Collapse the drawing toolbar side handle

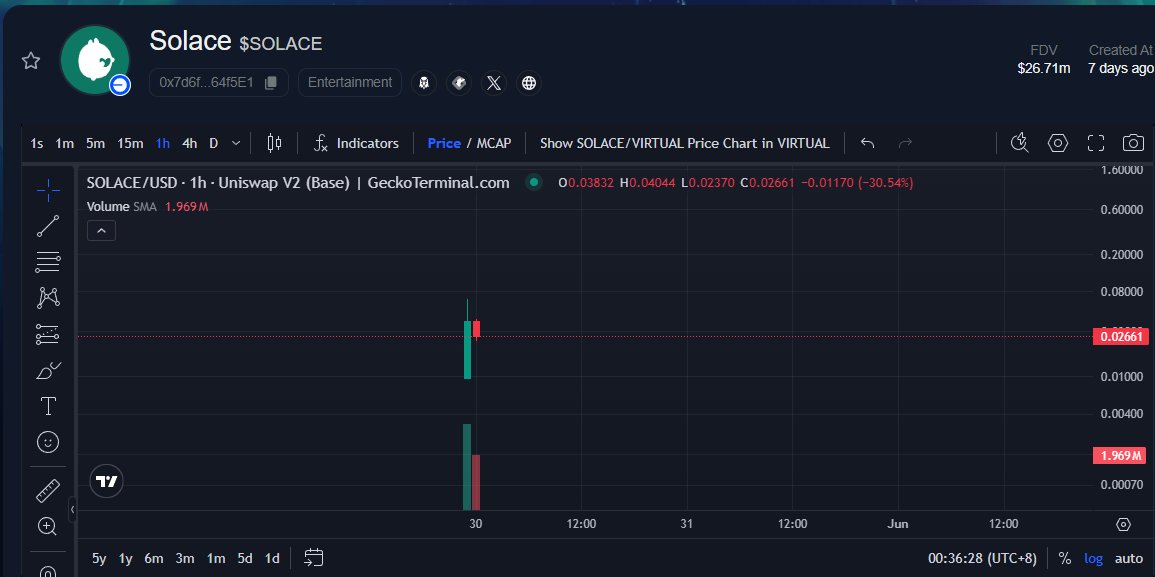(72, 509)
